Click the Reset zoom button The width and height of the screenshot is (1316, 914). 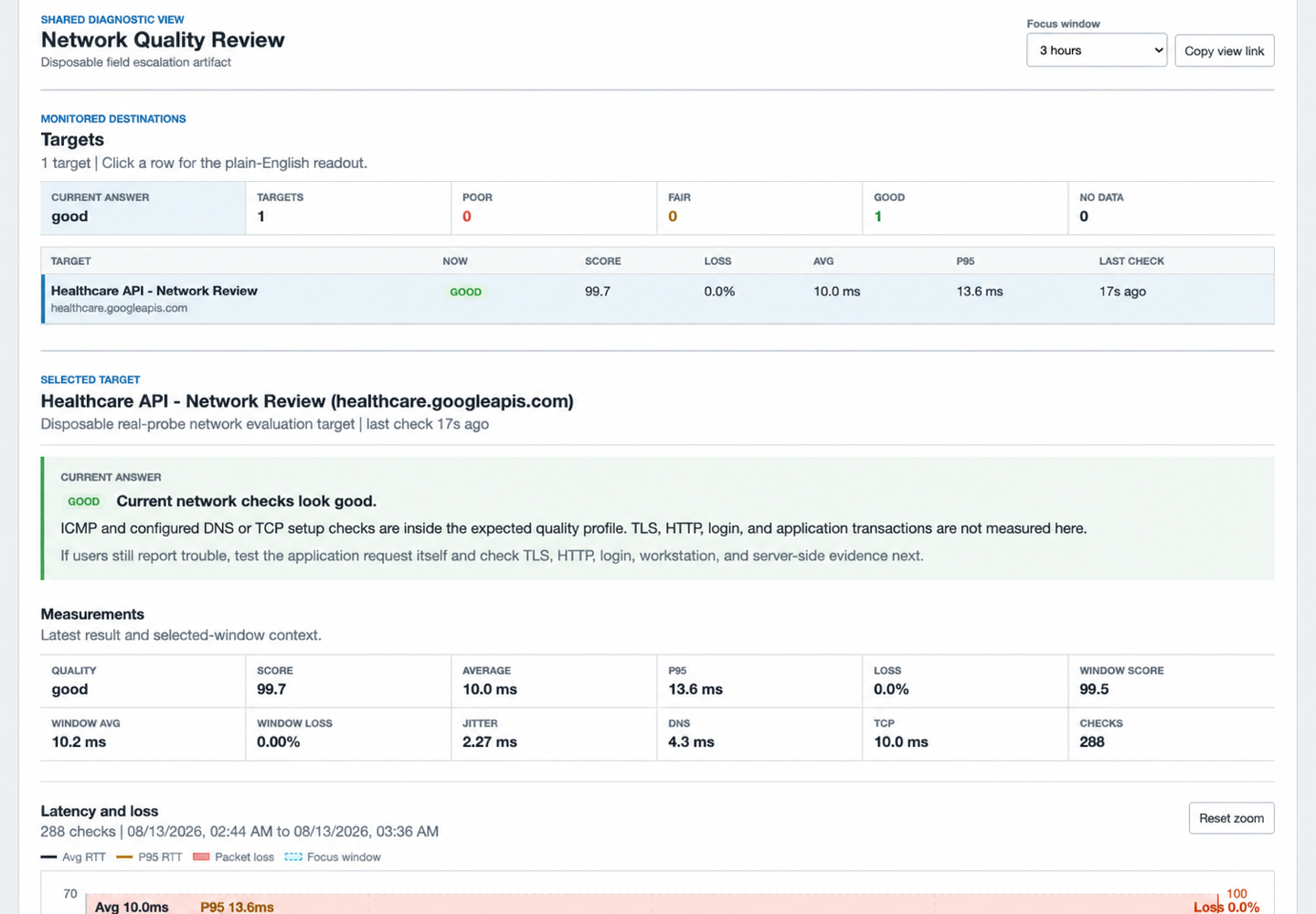pos(1231,818)
